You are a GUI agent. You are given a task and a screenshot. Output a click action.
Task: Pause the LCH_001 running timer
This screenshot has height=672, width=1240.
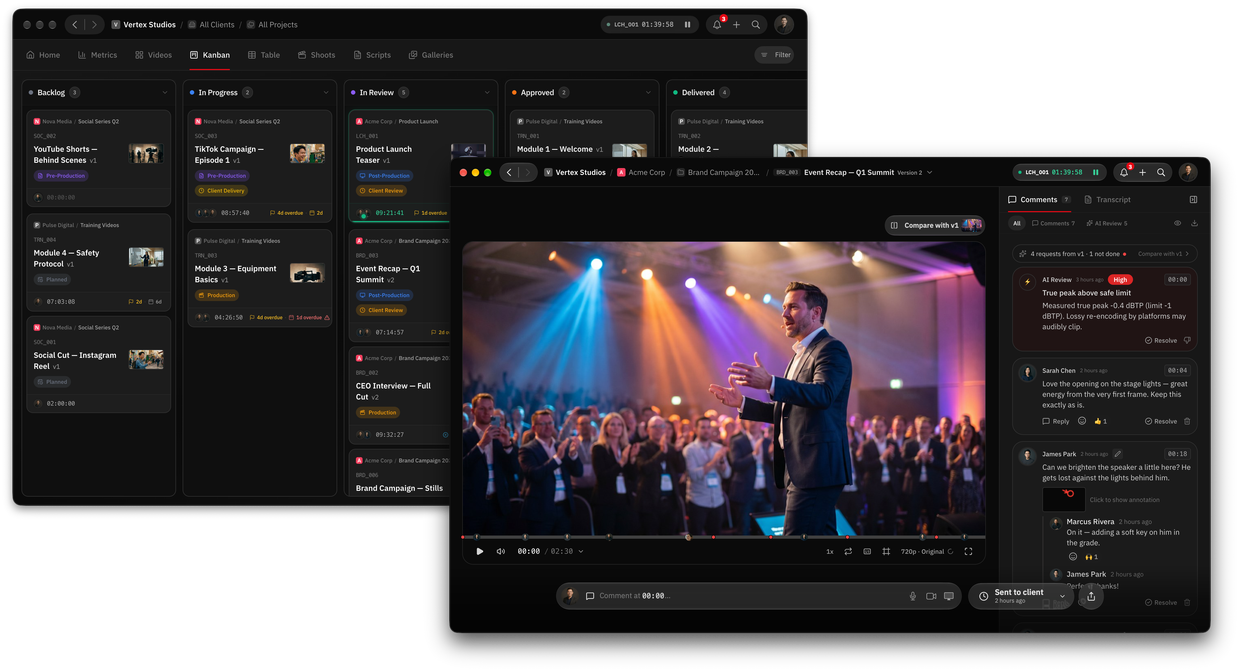click(x=1095, y=172)
